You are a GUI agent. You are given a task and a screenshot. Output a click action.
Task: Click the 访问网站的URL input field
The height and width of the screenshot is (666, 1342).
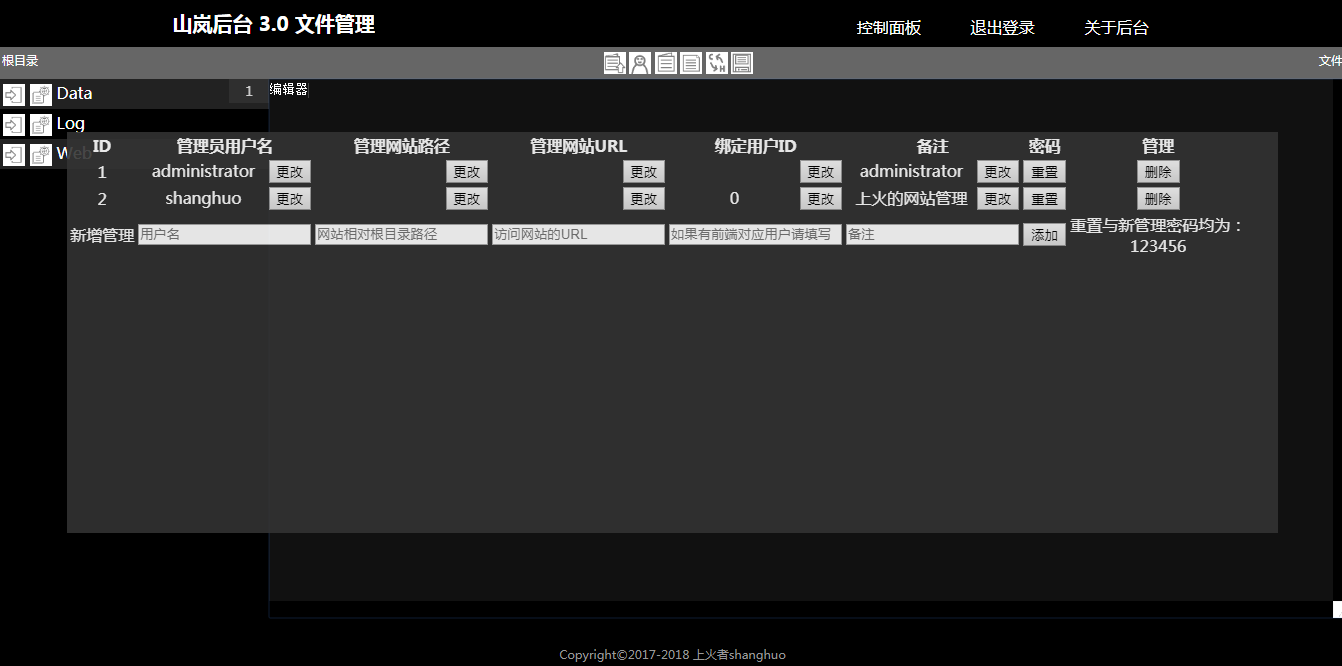click(578, 235)
